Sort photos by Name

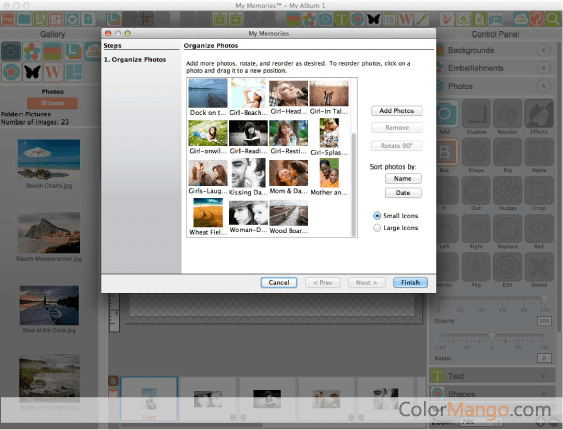[403, 178]
